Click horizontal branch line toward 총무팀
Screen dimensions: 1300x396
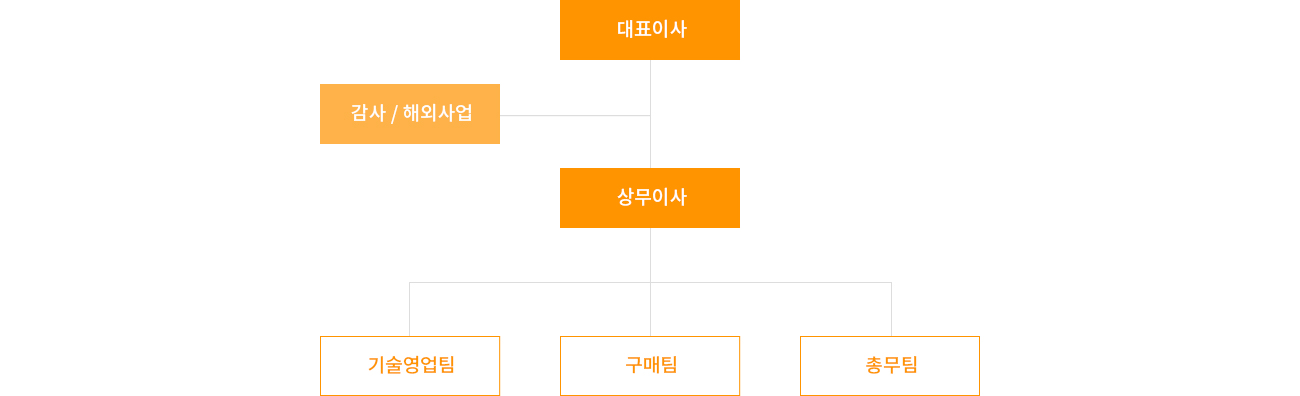pos(771,282)
